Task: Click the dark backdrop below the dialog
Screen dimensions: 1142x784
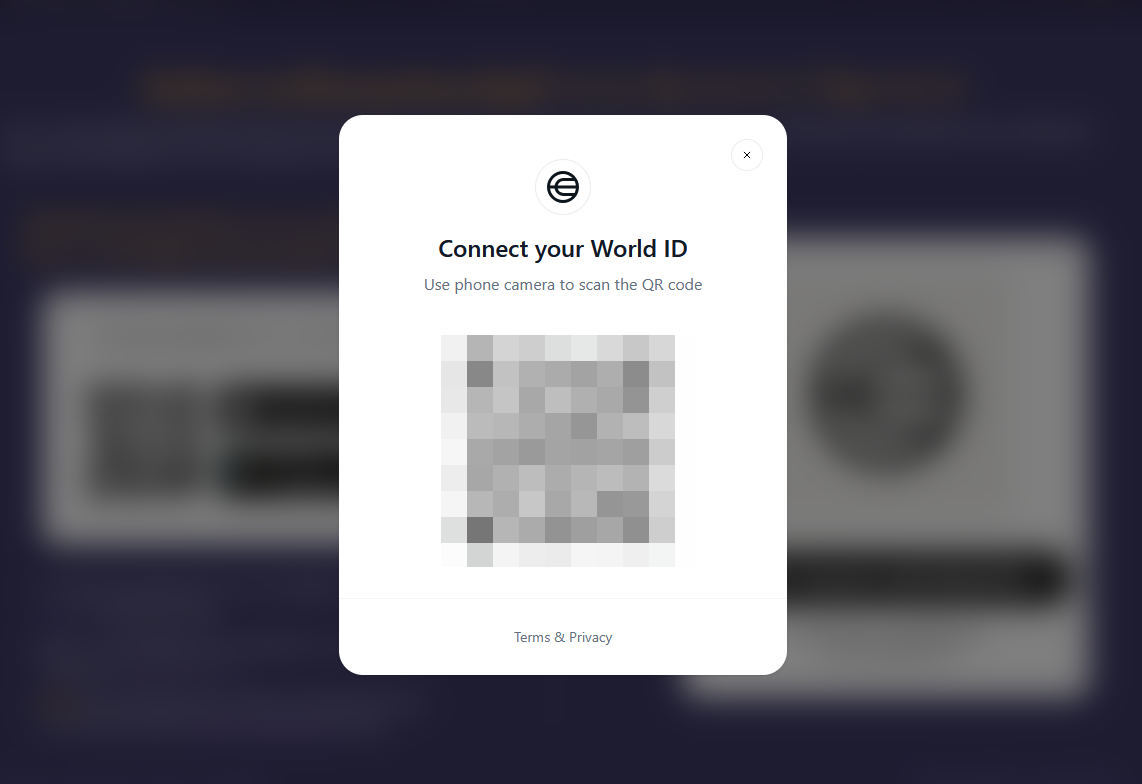Action: pyautogui.click(x=563, y=729)
